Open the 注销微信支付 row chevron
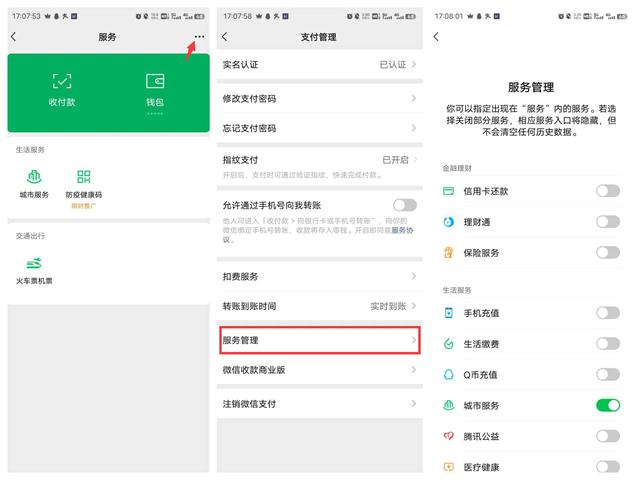 pyautogui.click(x=414, y=404)
